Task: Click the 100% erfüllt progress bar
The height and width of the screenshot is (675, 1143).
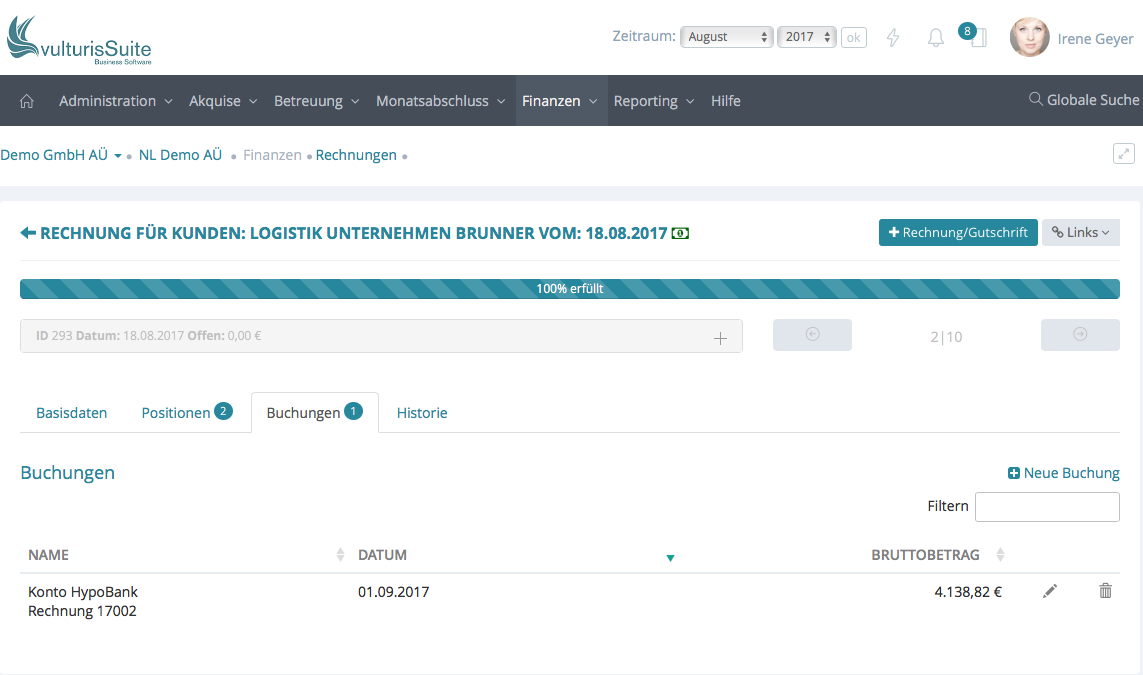Action: tap(570, 289)
